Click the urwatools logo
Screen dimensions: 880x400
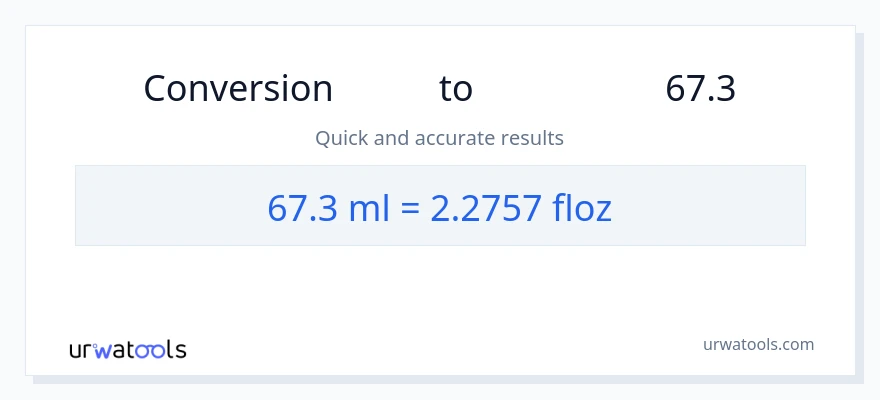(127, 350)
